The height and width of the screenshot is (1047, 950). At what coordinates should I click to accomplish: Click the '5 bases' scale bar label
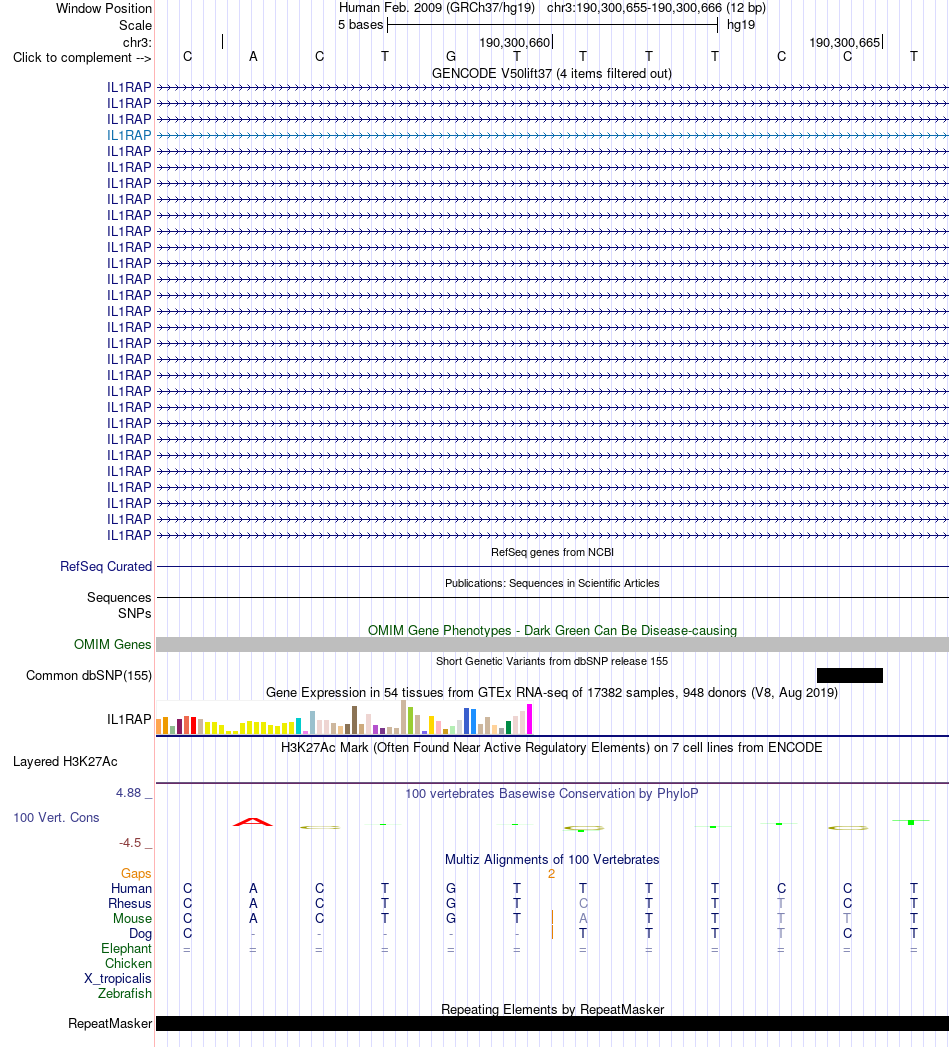point(361,25)
